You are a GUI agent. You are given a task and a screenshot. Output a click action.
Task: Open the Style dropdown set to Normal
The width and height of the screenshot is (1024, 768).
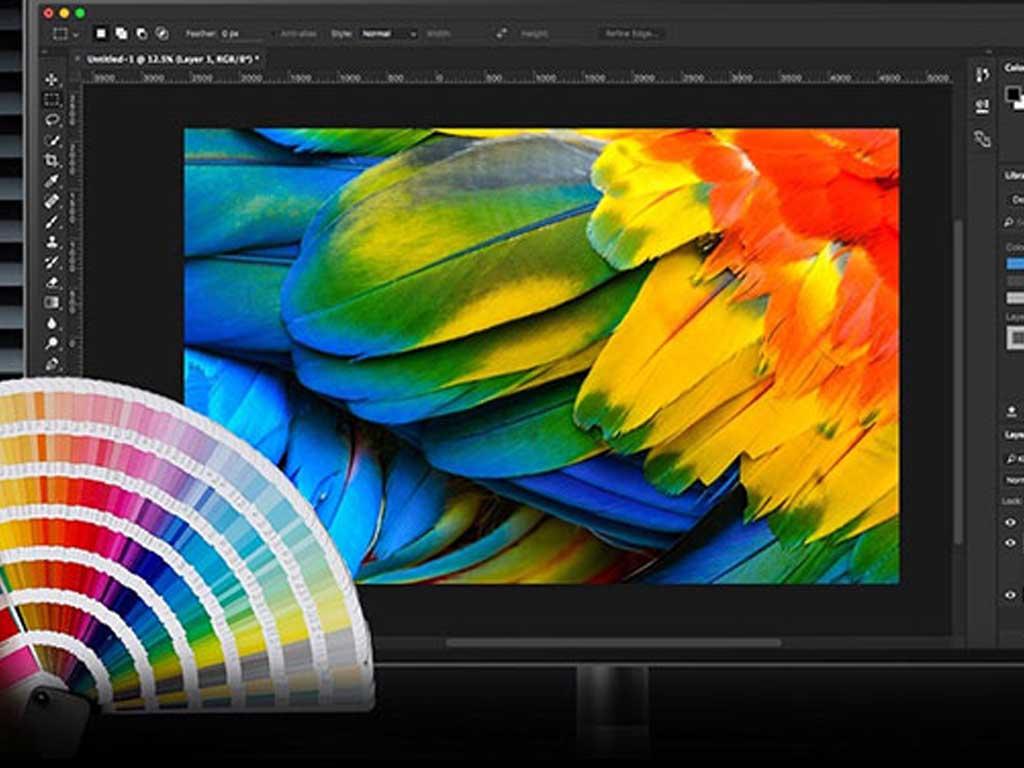388,34
